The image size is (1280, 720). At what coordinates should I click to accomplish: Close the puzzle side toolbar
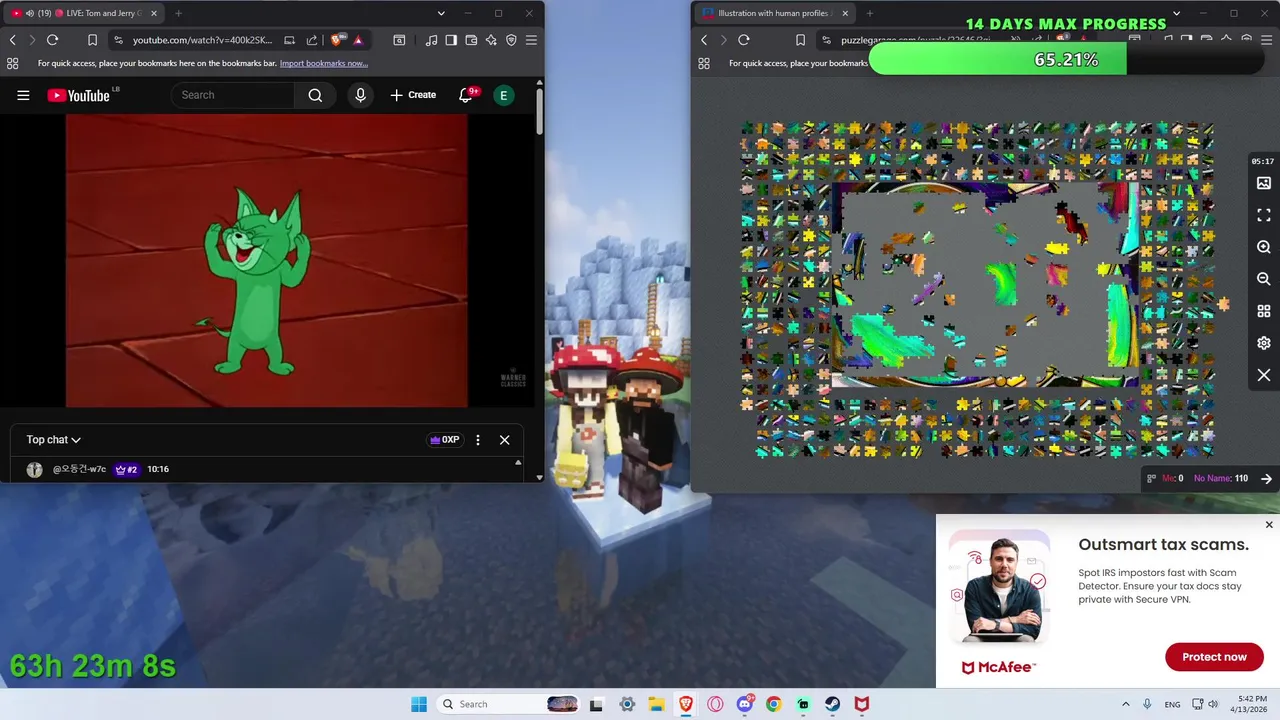(x=1264, y=375)
